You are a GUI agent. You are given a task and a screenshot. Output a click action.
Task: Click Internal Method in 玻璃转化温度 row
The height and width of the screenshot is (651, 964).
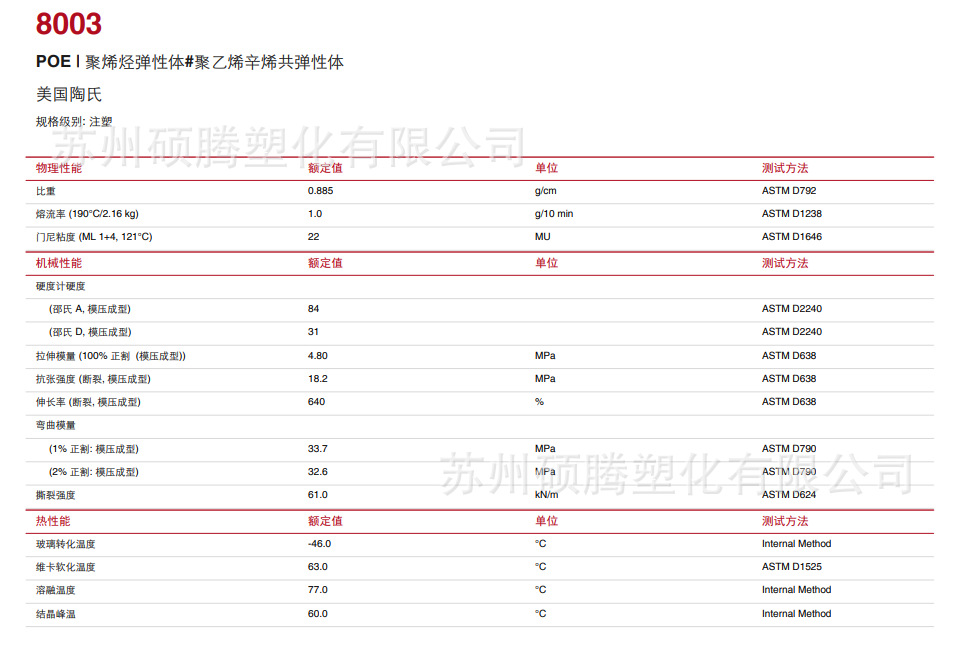pyautogui.click(x=796, y=544)
